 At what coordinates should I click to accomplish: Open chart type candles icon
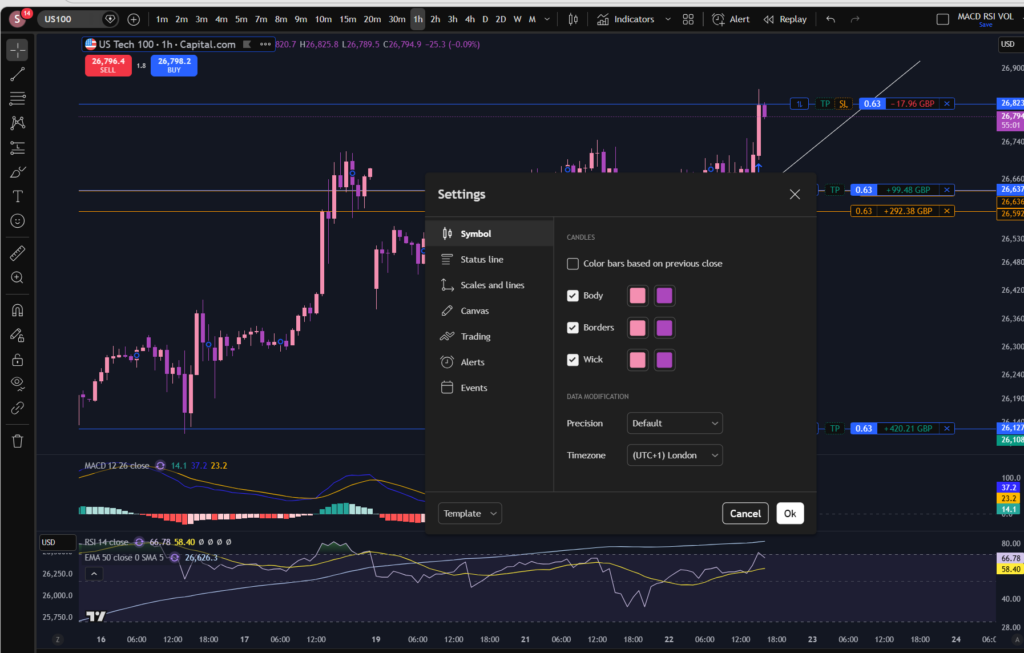[x=573, y=19]
